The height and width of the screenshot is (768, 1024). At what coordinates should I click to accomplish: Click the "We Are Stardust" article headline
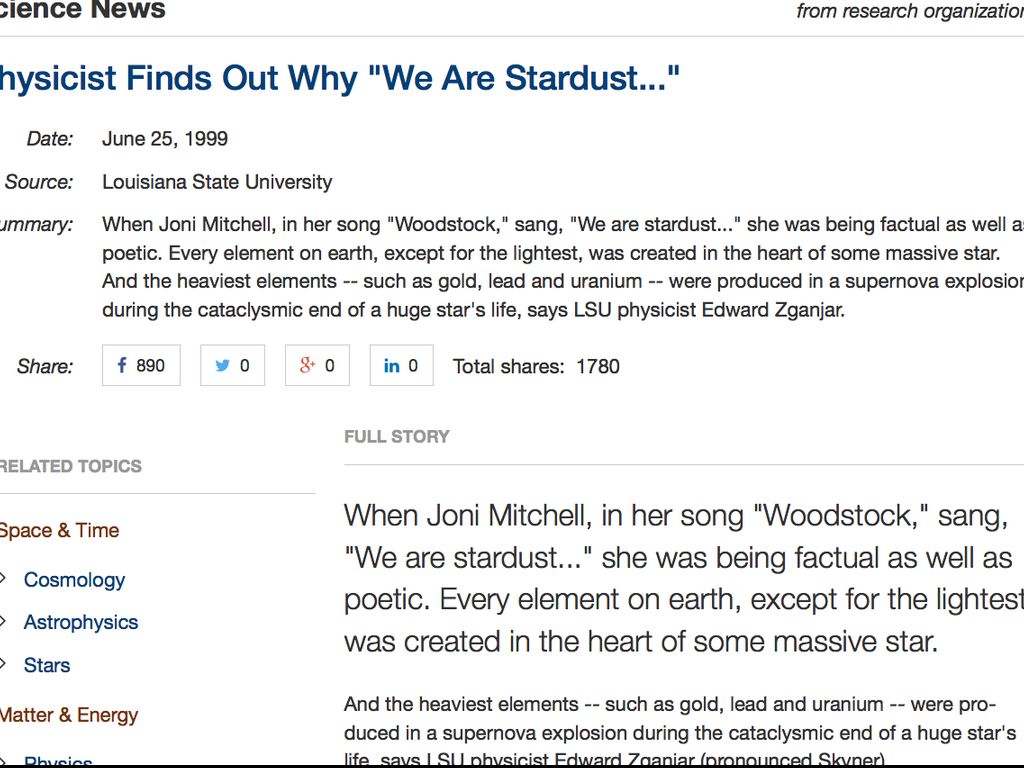coord(340,78)
